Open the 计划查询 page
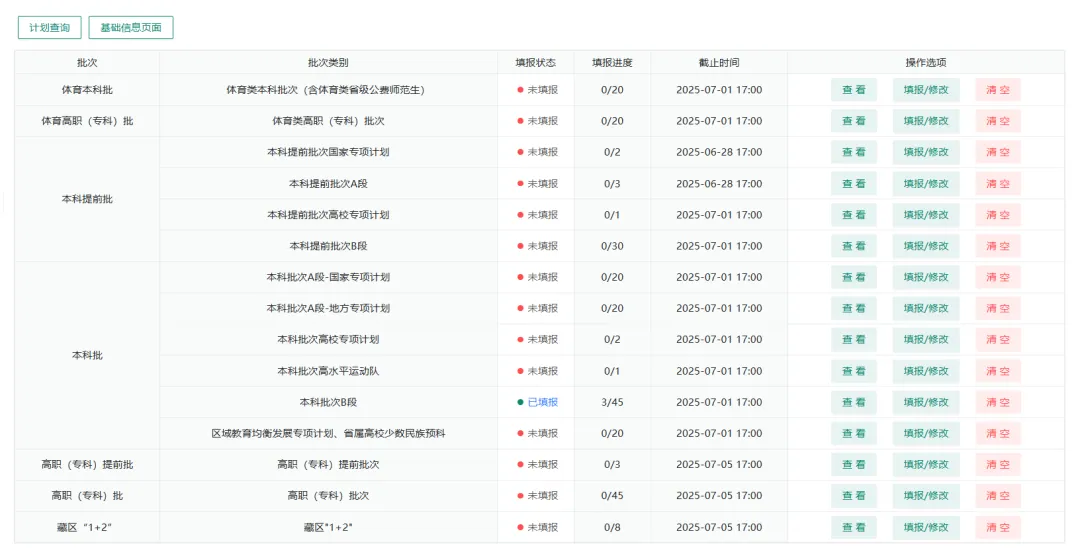 [x=49, y=28]
